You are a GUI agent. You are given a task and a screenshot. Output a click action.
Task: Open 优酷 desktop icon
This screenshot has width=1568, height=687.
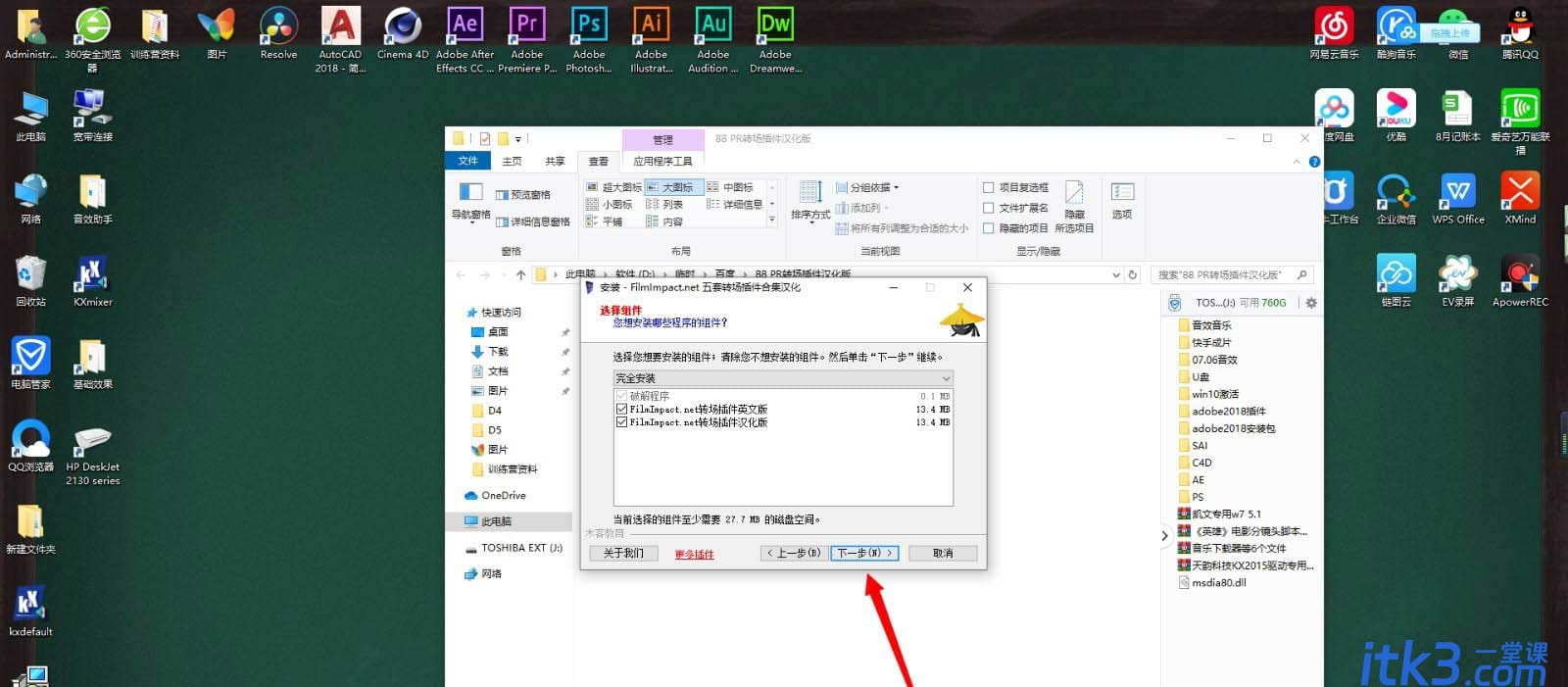click(1396, 116)
